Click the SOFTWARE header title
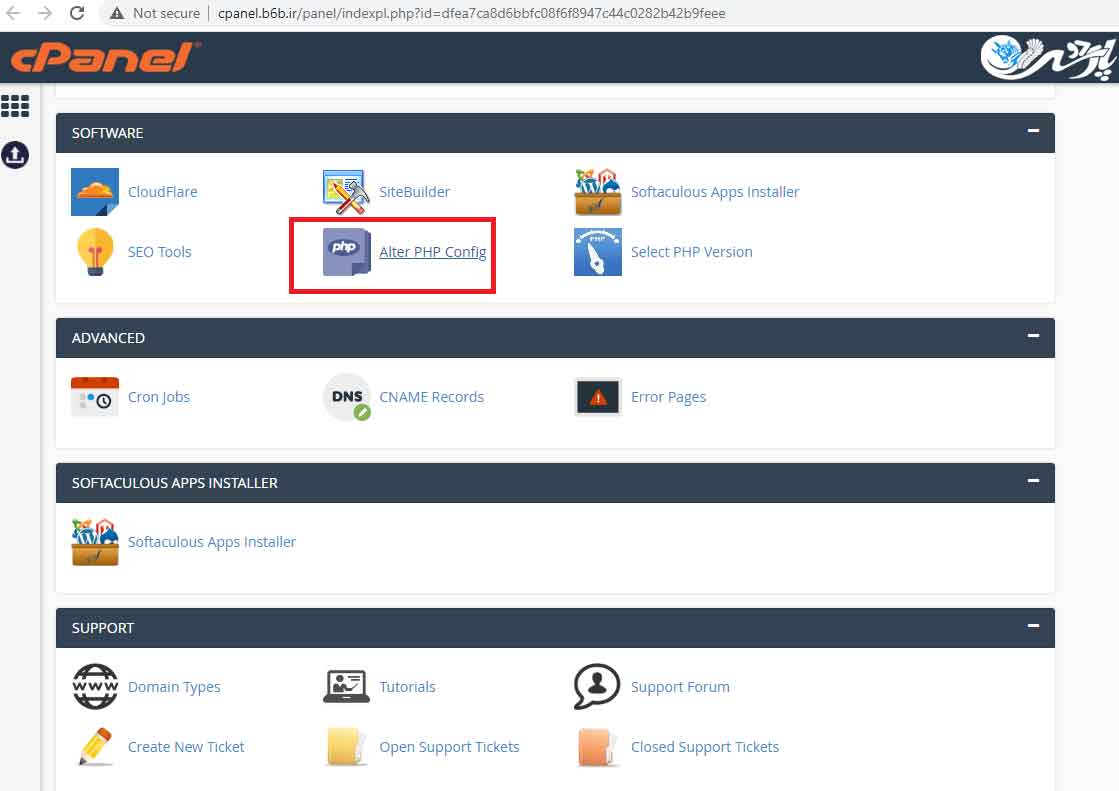1119x791 pixels. (107, 133)
